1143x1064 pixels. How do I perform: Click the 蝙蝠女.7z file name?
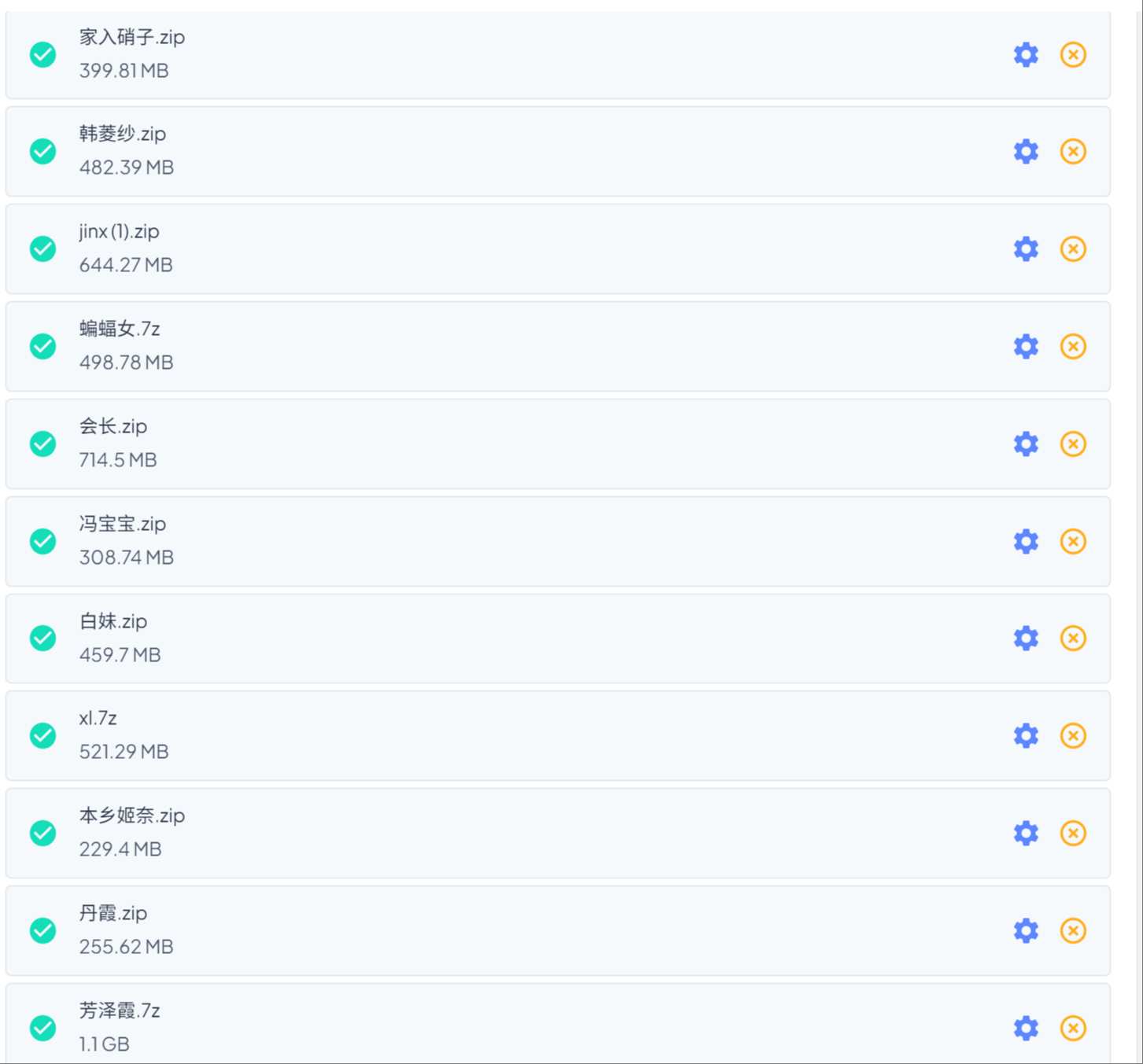pos(120,329)
